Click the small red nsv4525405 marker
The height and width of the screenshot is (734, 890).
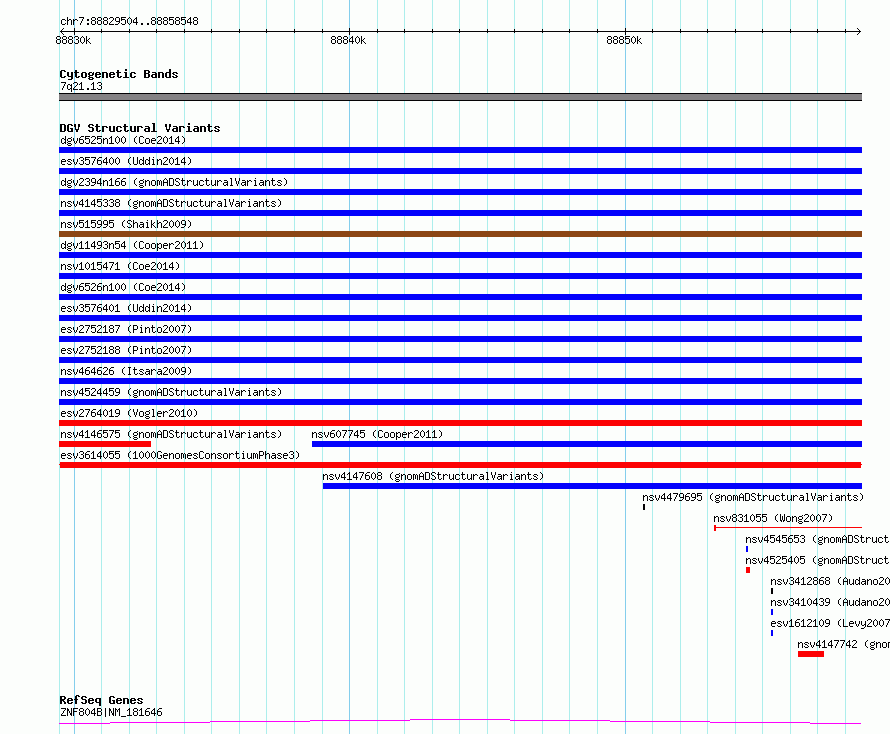point(748,570)
